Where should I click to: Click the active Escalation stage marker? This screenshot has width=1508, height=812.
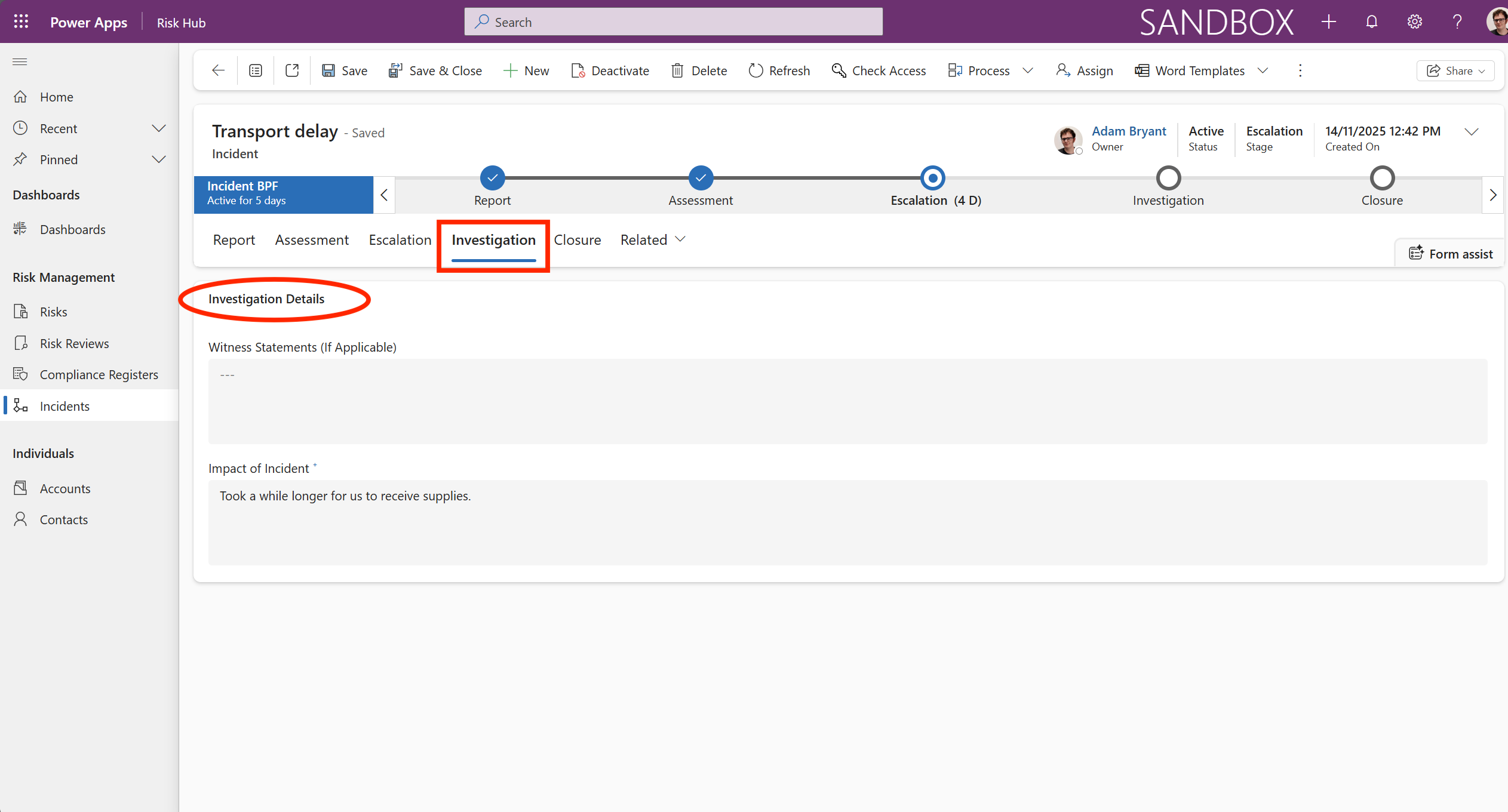(x=932, y=178)
